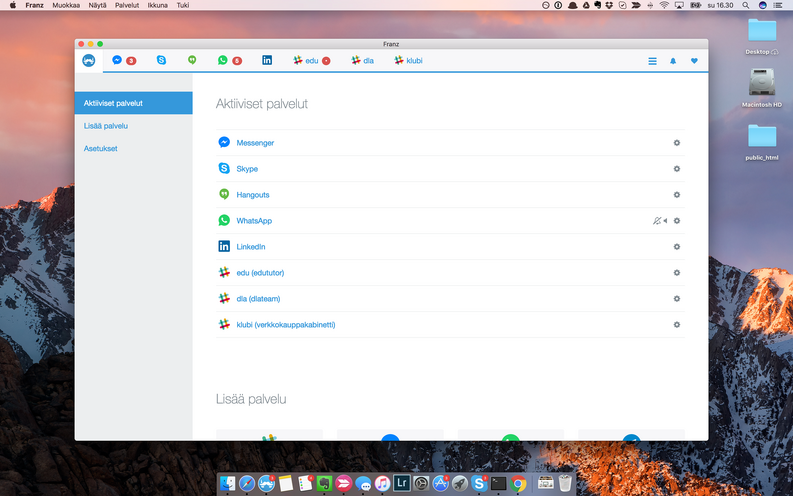This screenshot has height=496, width=793.
Task: Switch to the Messenger service tab
Action: pyautogui.click(x=124, y=61)
